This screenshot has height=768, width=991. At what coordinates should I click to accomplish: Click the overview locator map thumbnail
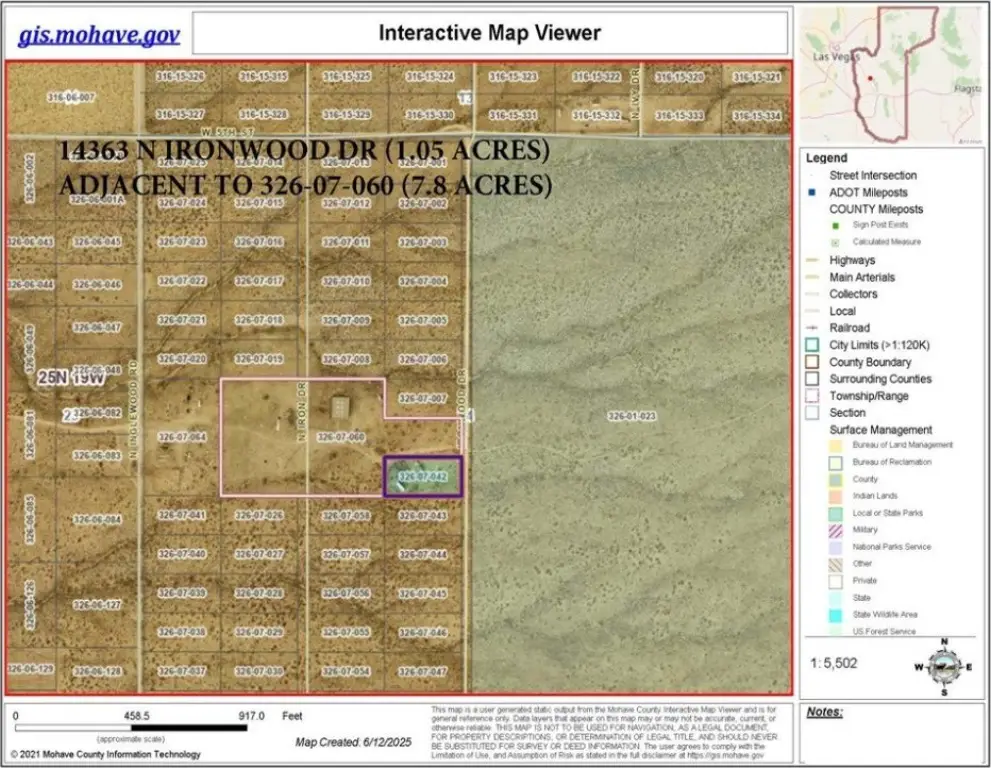(x=892, y=75)
